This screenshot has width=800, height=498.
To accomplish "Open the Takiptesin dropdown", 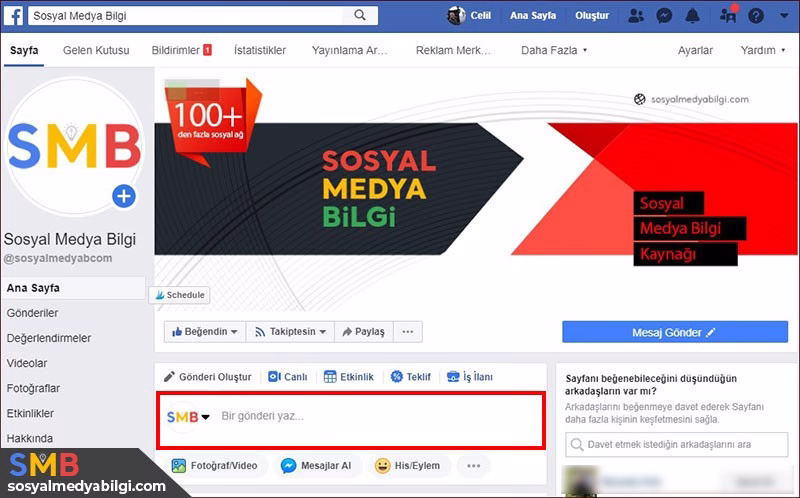I will point(290,332).
